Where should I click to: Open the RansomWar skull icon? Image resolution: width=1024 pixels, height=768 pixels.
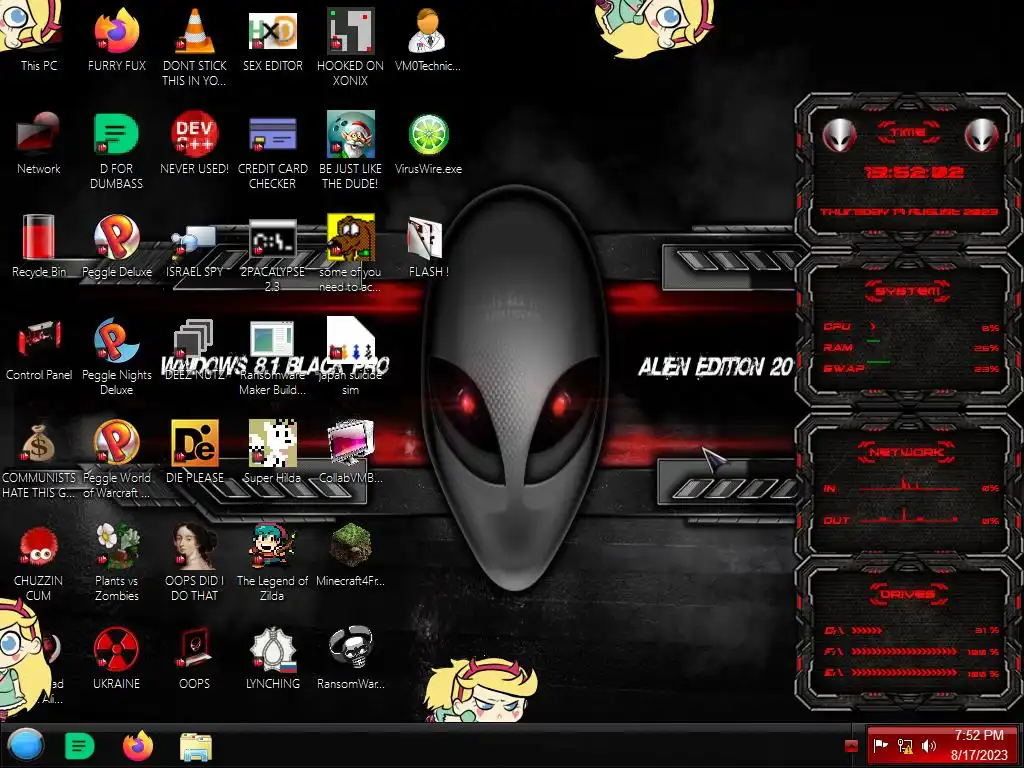tap(350, 658)
